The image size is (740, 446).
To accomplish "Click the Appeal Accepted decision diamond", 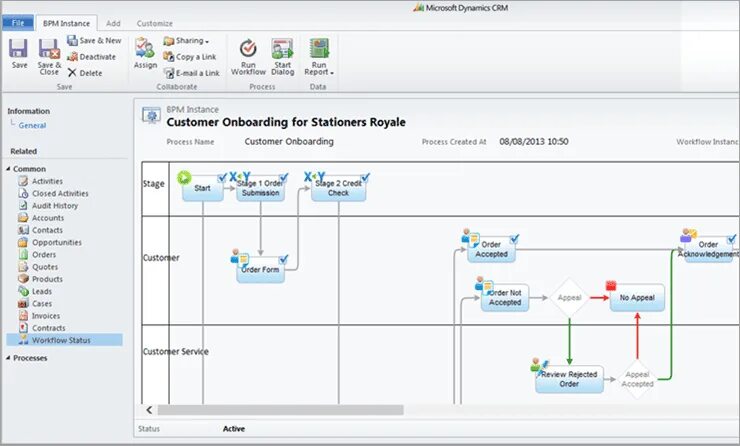I will point(637,379).
